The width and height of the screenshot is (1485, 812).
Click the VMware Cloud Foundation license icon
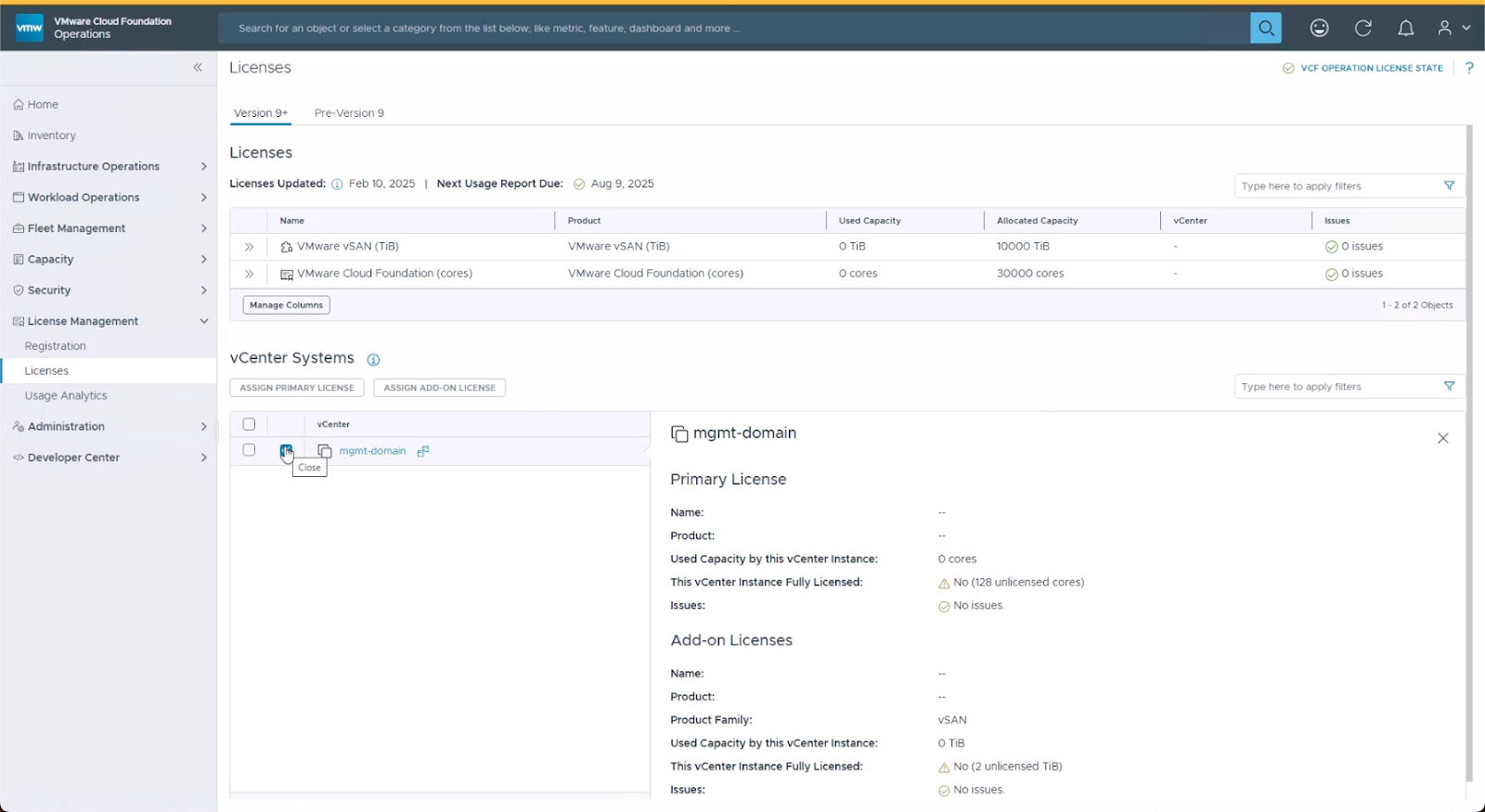pyautogui.click(x=287, y=274)
